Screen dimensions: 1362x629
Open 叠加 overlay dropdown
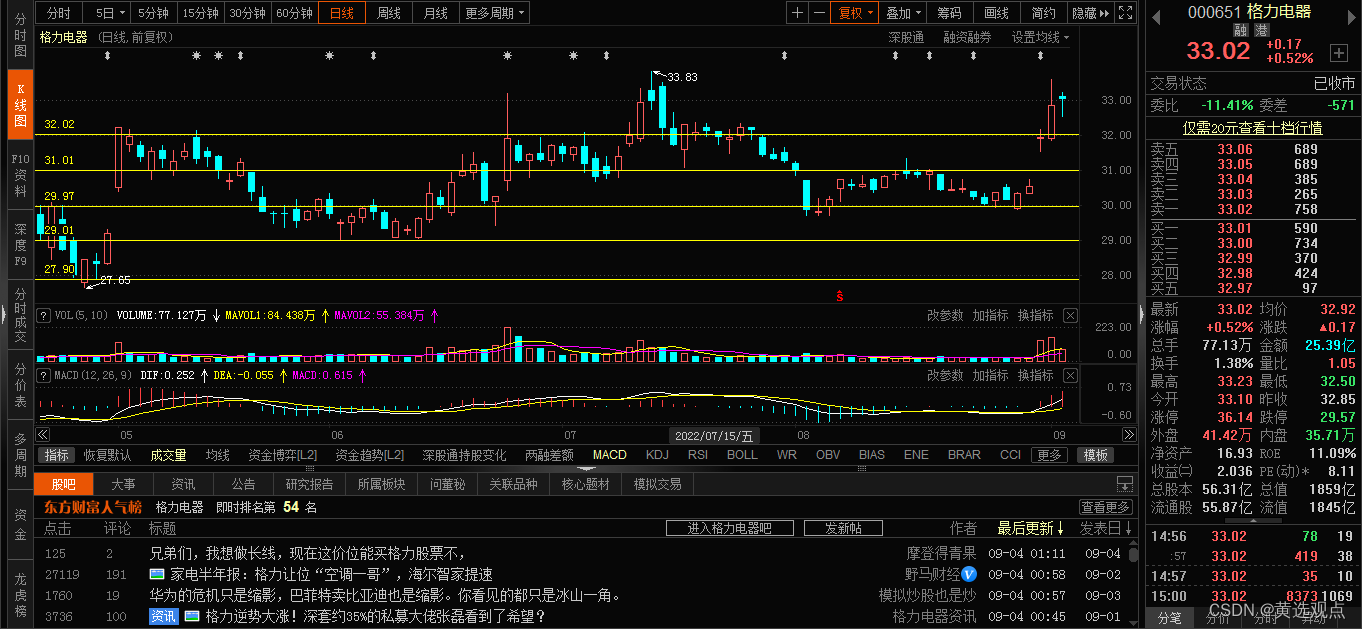[903, 13]
